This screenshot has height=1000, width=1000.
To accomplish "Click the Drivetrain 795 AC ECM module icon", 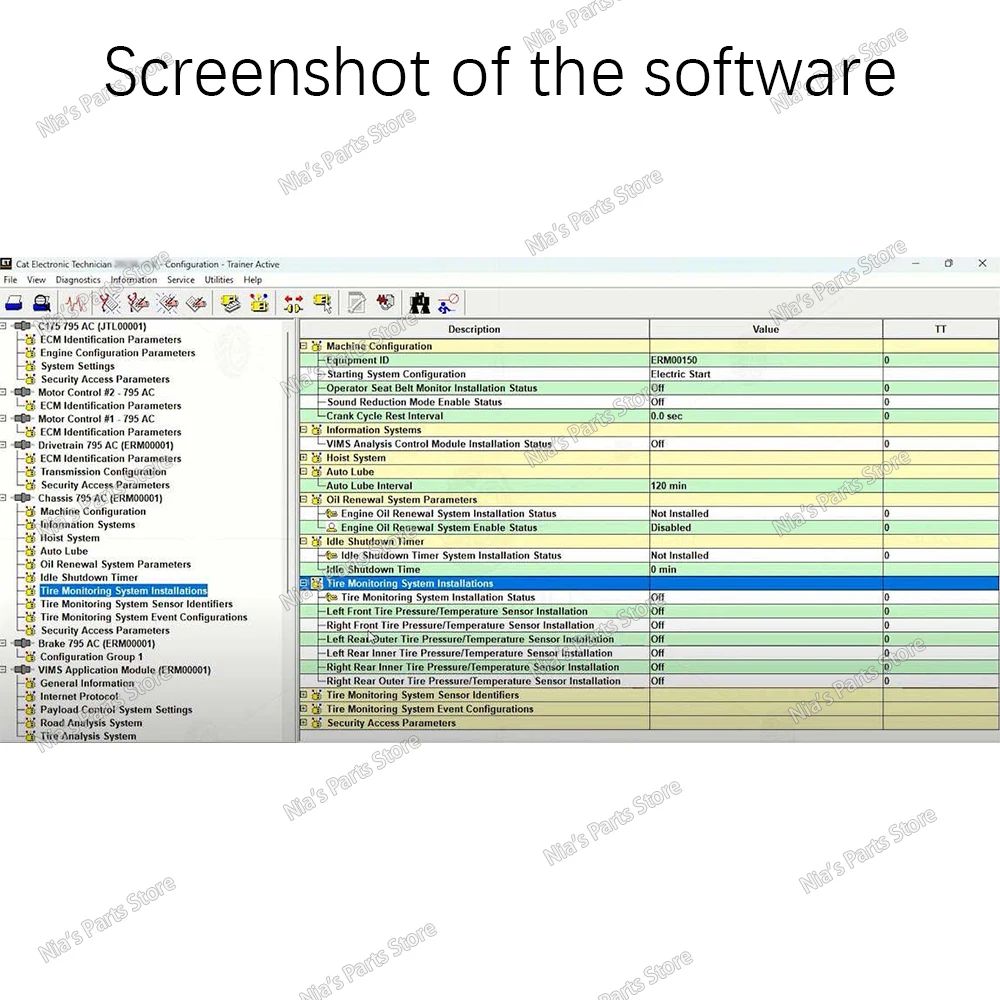I will (22, 445).
